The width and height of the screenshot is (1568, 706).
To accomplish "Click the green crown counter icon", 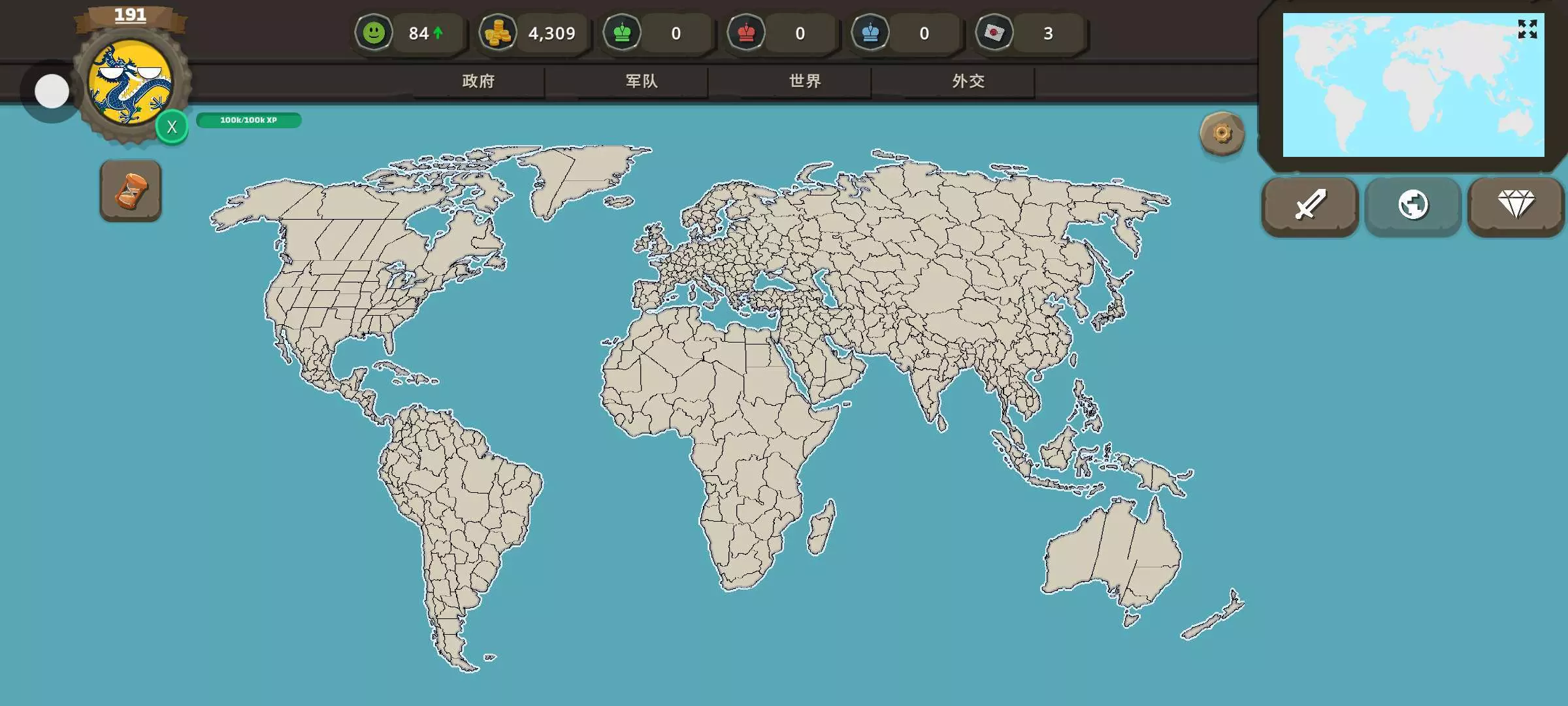I will coord(622,33).
